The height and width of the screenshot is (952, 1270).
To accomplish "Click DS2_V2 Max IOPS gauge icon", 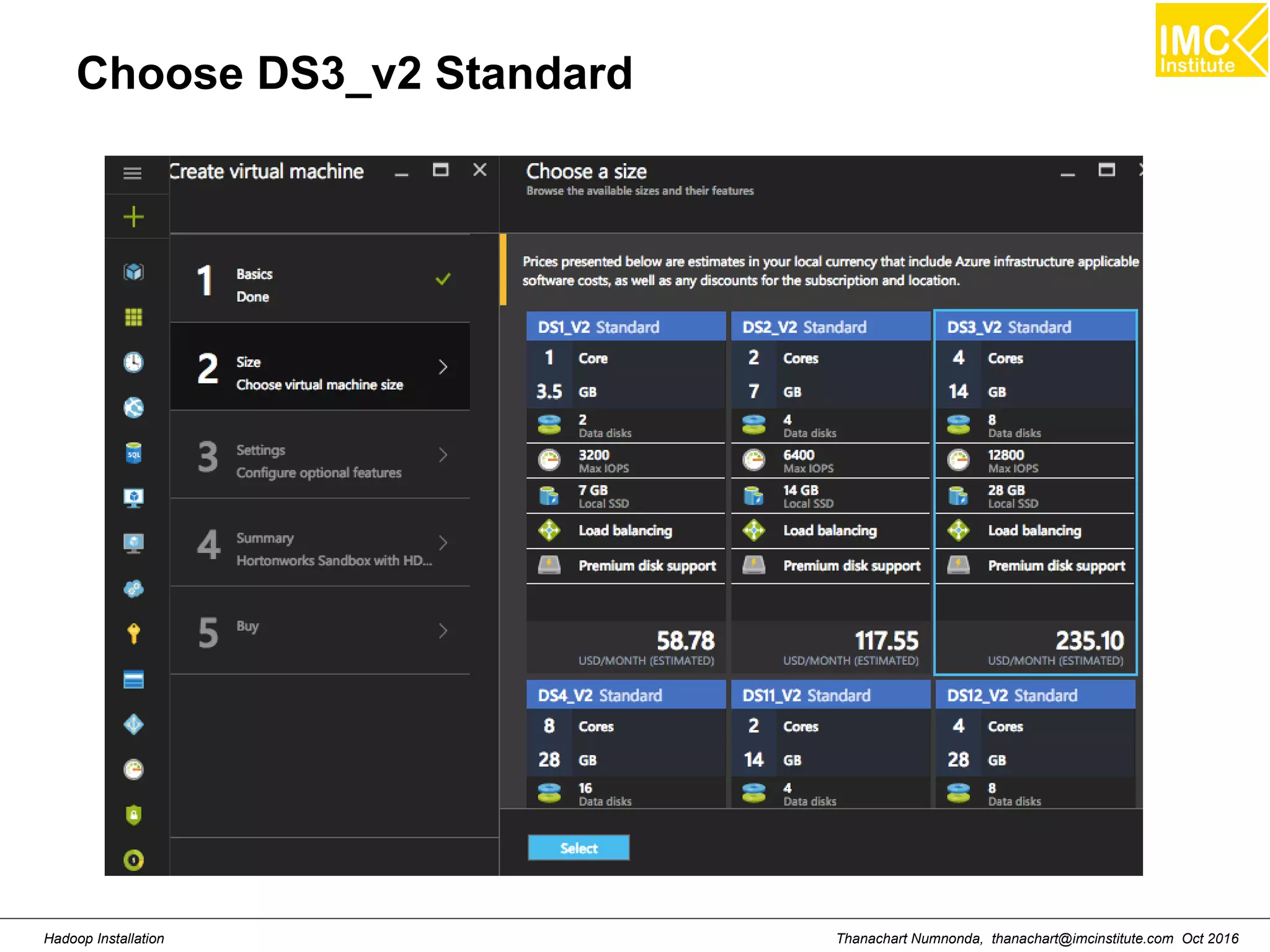I will 753,461.
